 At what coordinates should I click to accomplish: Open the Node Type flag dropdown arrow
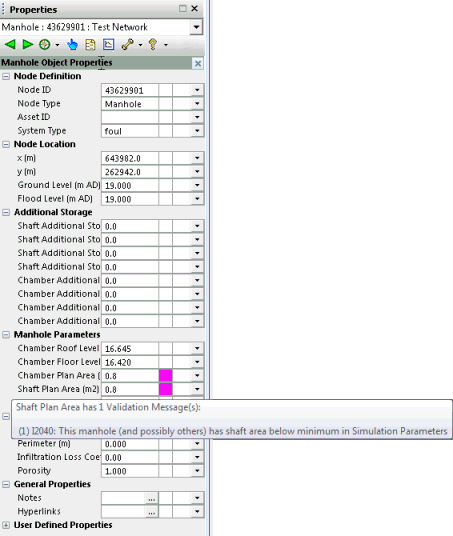(x=197, y=104)
